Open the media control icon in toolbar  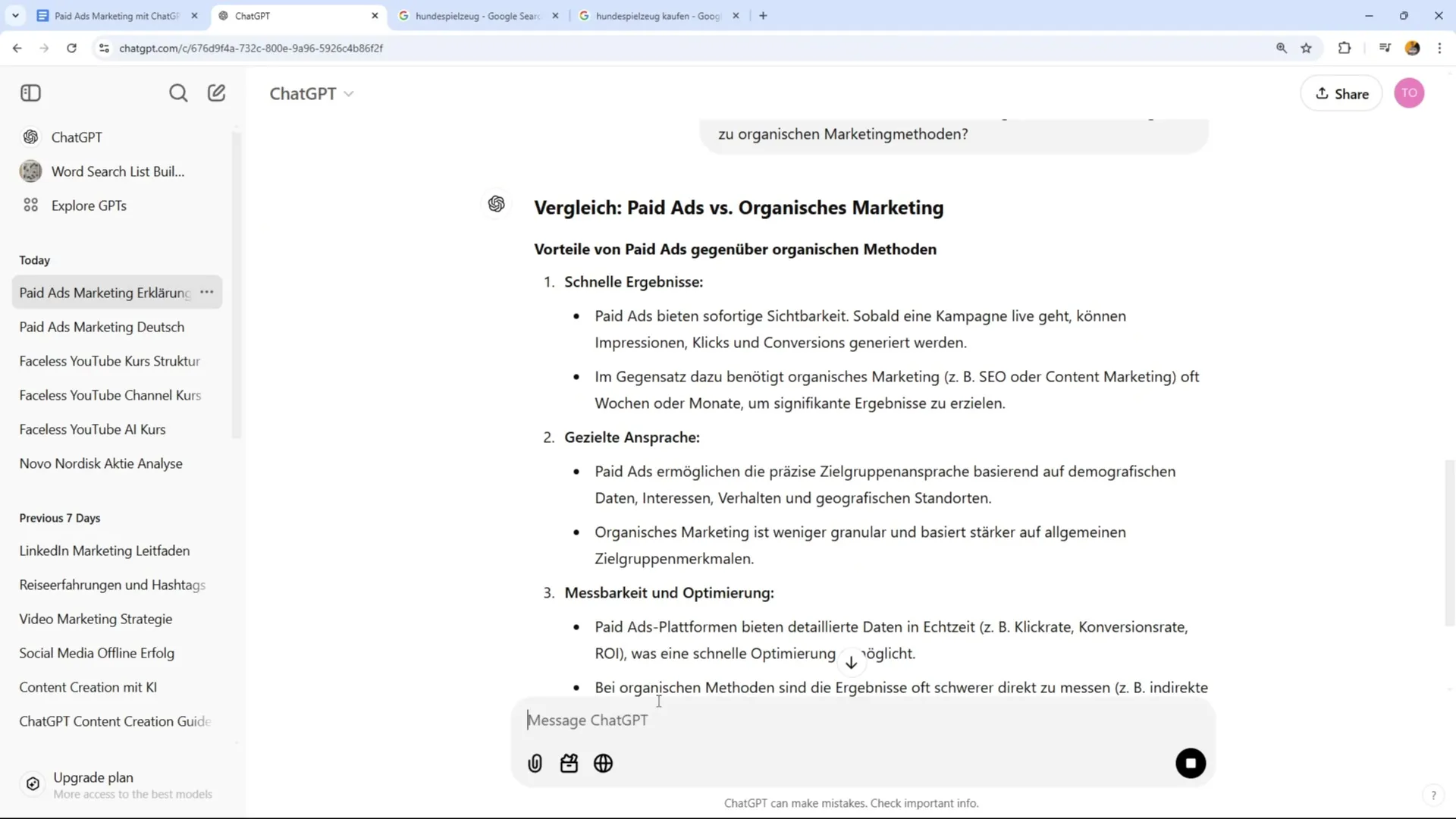[x=1385, y=48]
